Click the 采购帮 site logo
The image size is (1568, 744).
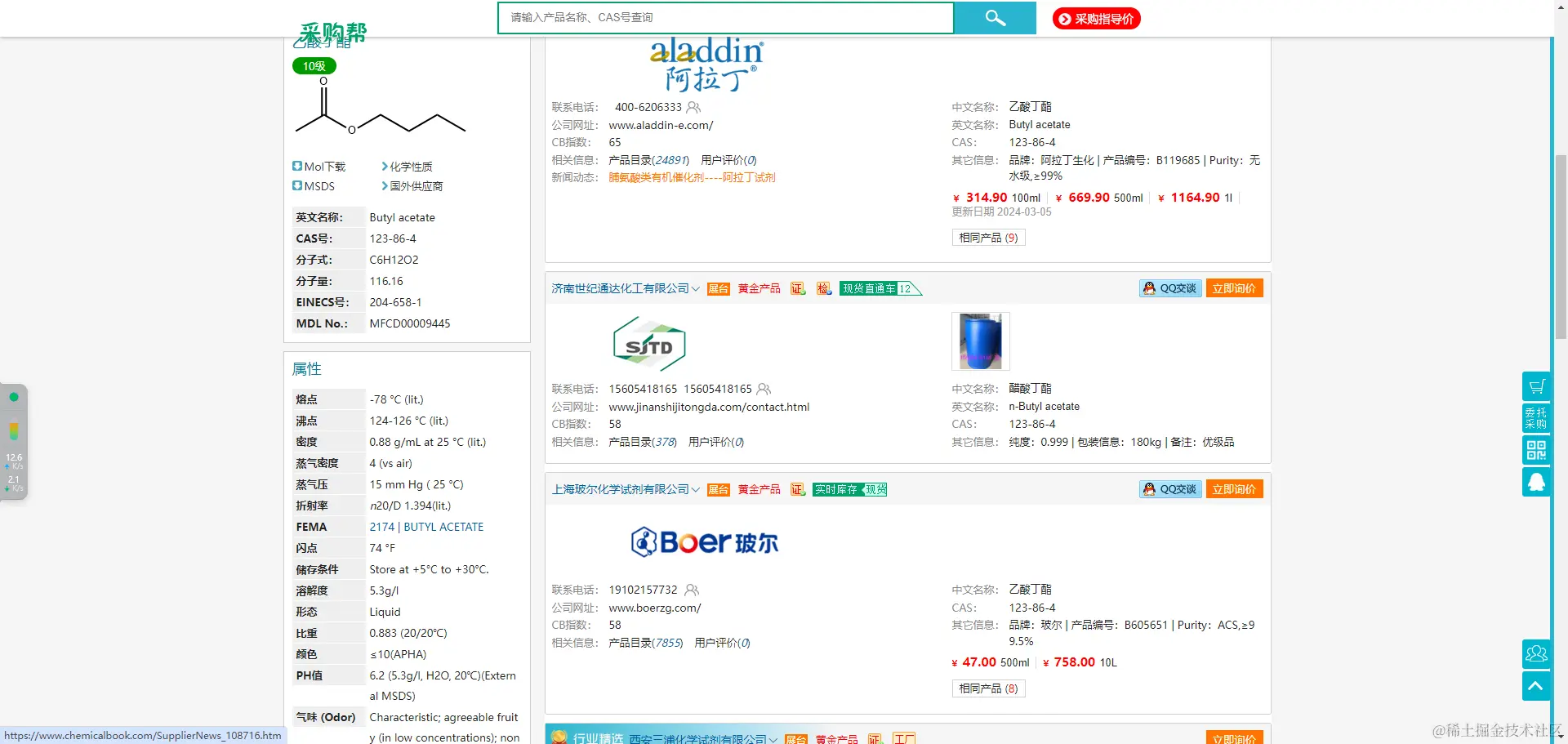[x=332, y=33]
